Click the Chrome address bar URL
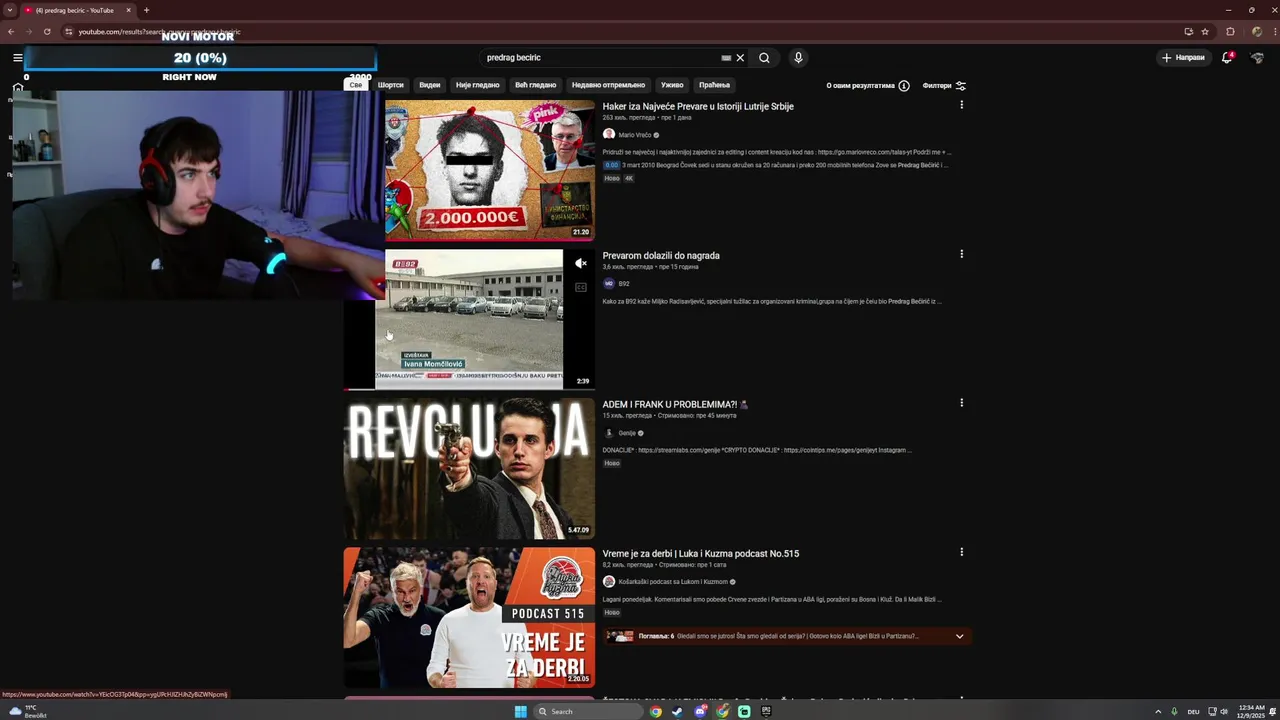This screenshot has height=720, width=1280. coord(160,32)
